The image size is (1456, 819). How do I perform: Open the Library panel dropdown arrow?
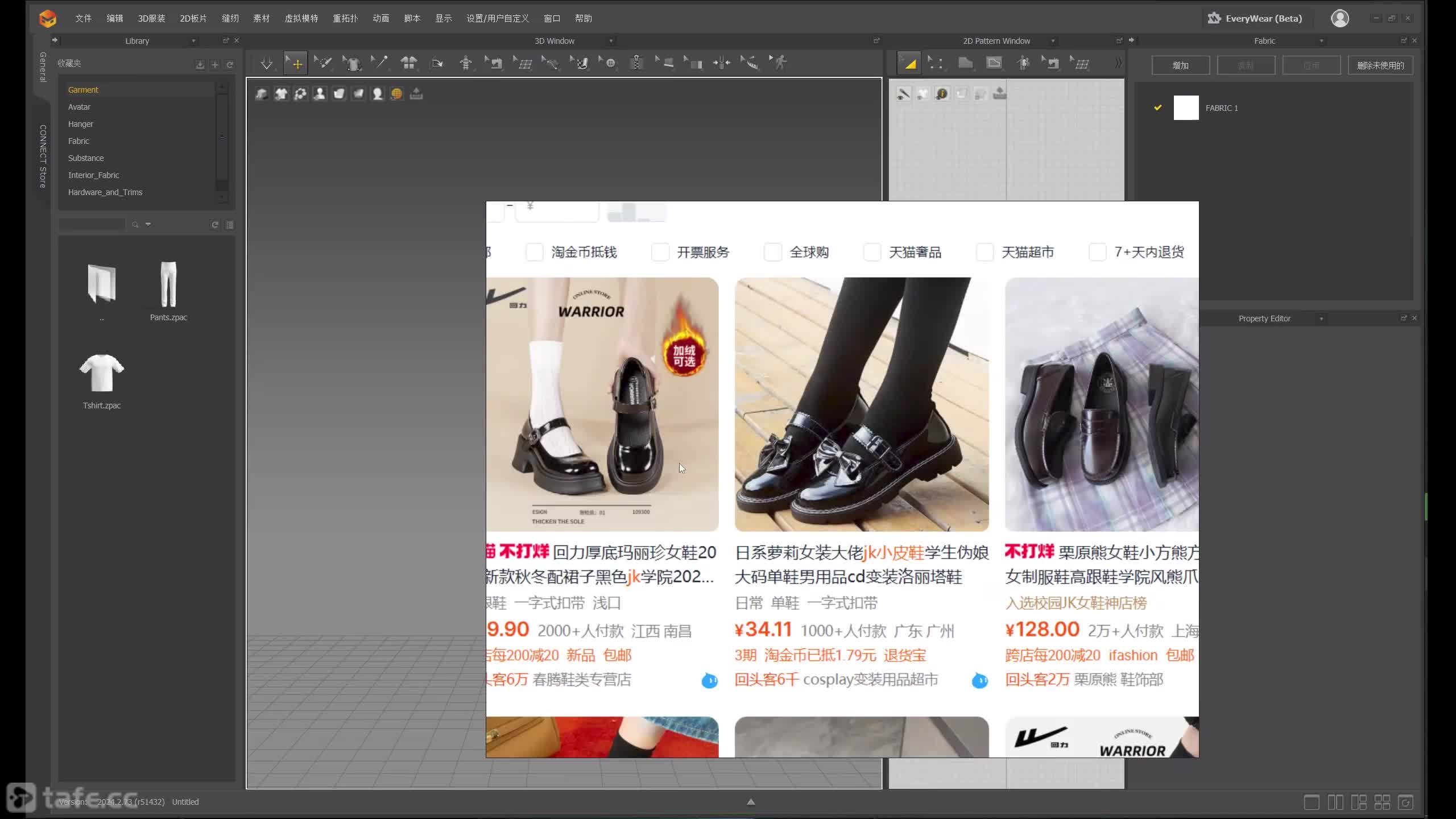pyautogui.click(x=193, y=41)
